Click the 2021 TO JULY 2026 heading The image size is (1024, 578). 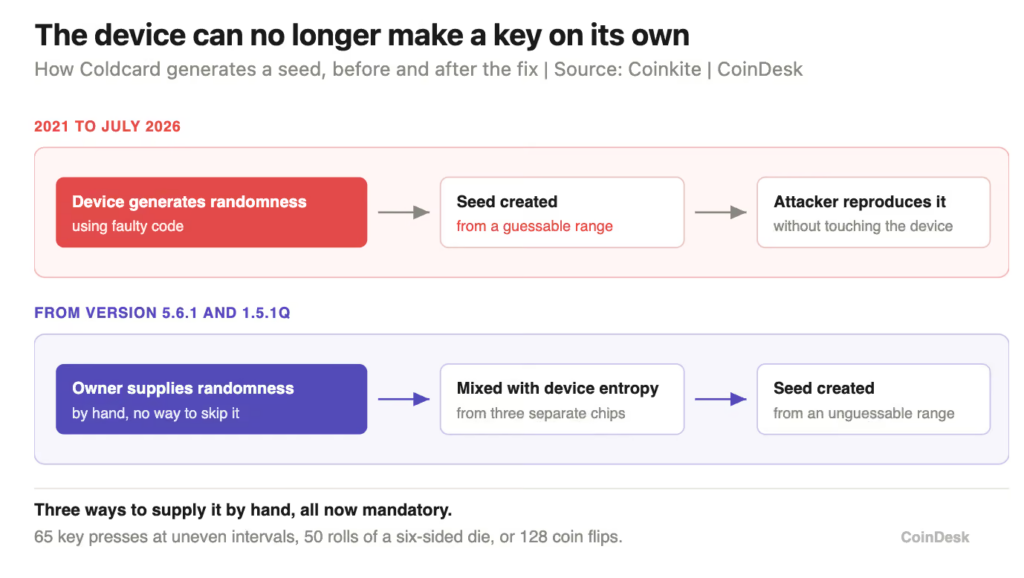(x=107, y=127)
